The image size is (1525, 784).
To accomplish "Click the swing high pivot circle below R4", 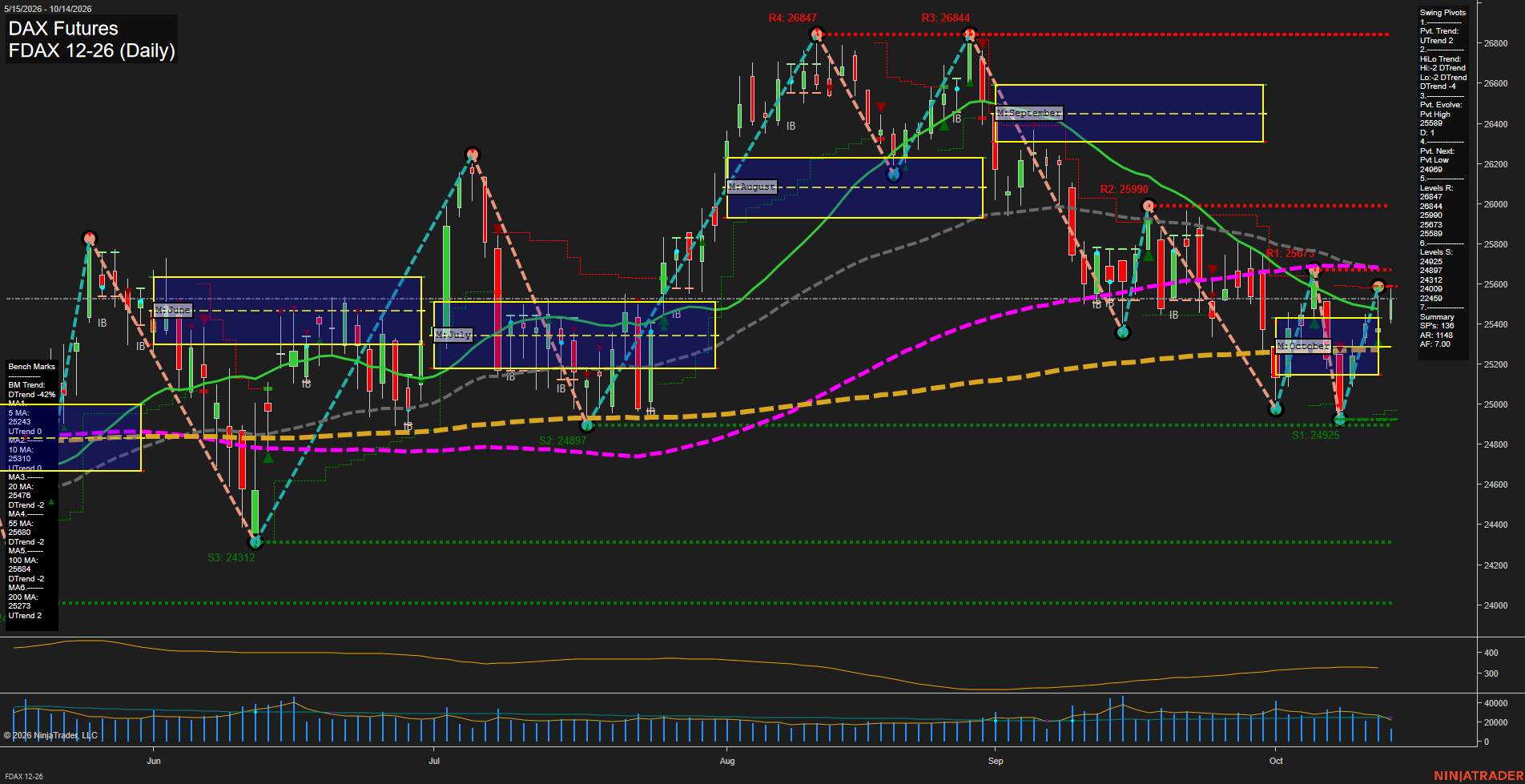I will click(x=817, y=34).
